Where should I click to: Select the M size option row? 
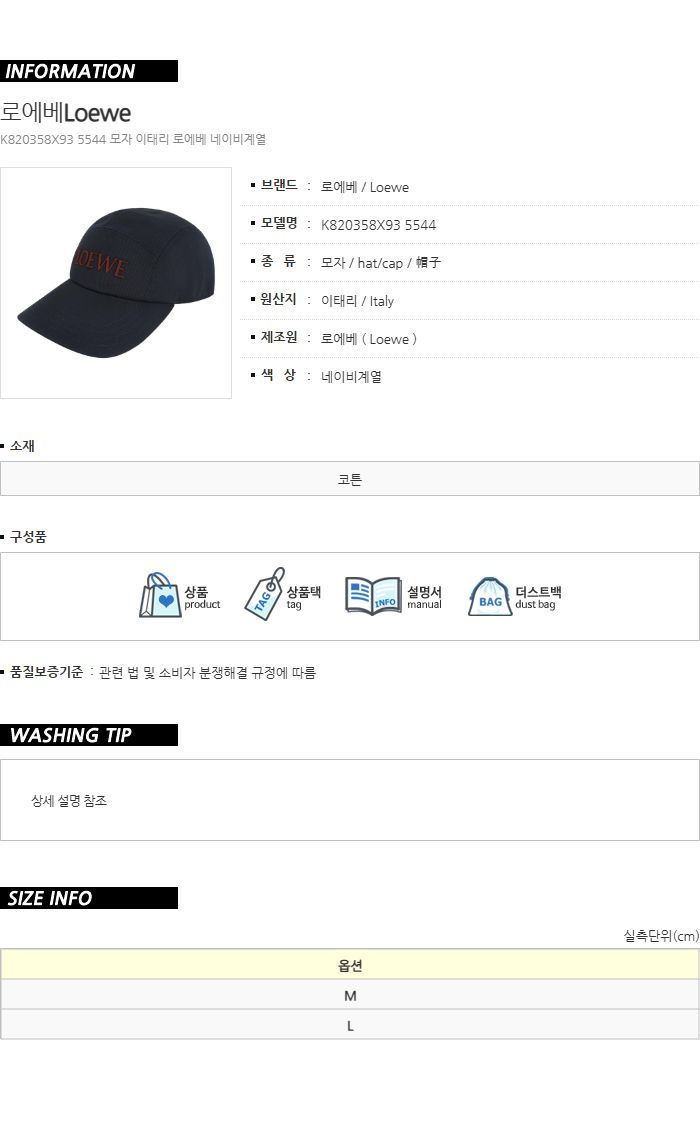tap(350, 995)
